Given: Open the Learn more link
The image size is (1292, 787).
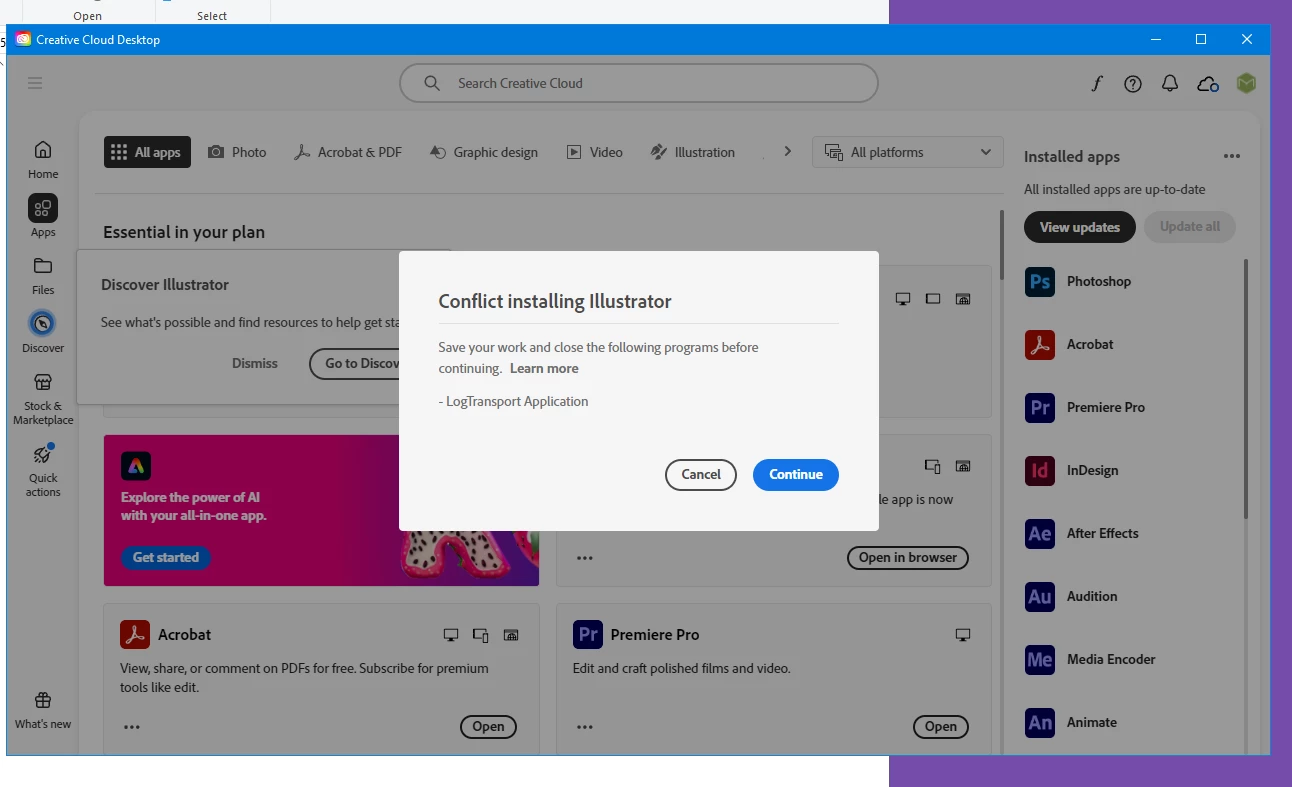Looking at the screenshot, I should [x=544, y=369].
